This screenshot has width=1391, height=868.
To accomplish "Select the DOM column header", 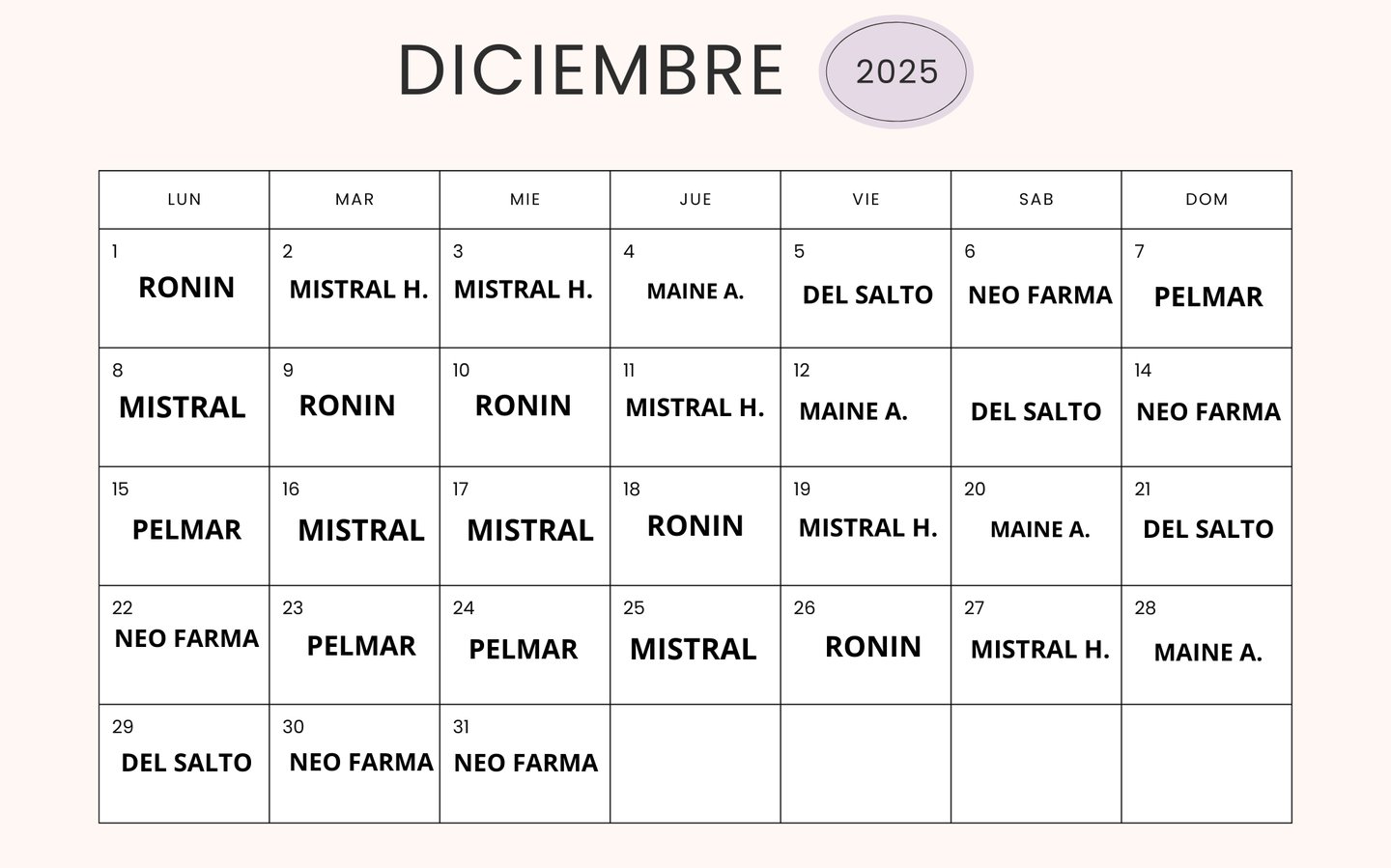I will point(1206,200).
